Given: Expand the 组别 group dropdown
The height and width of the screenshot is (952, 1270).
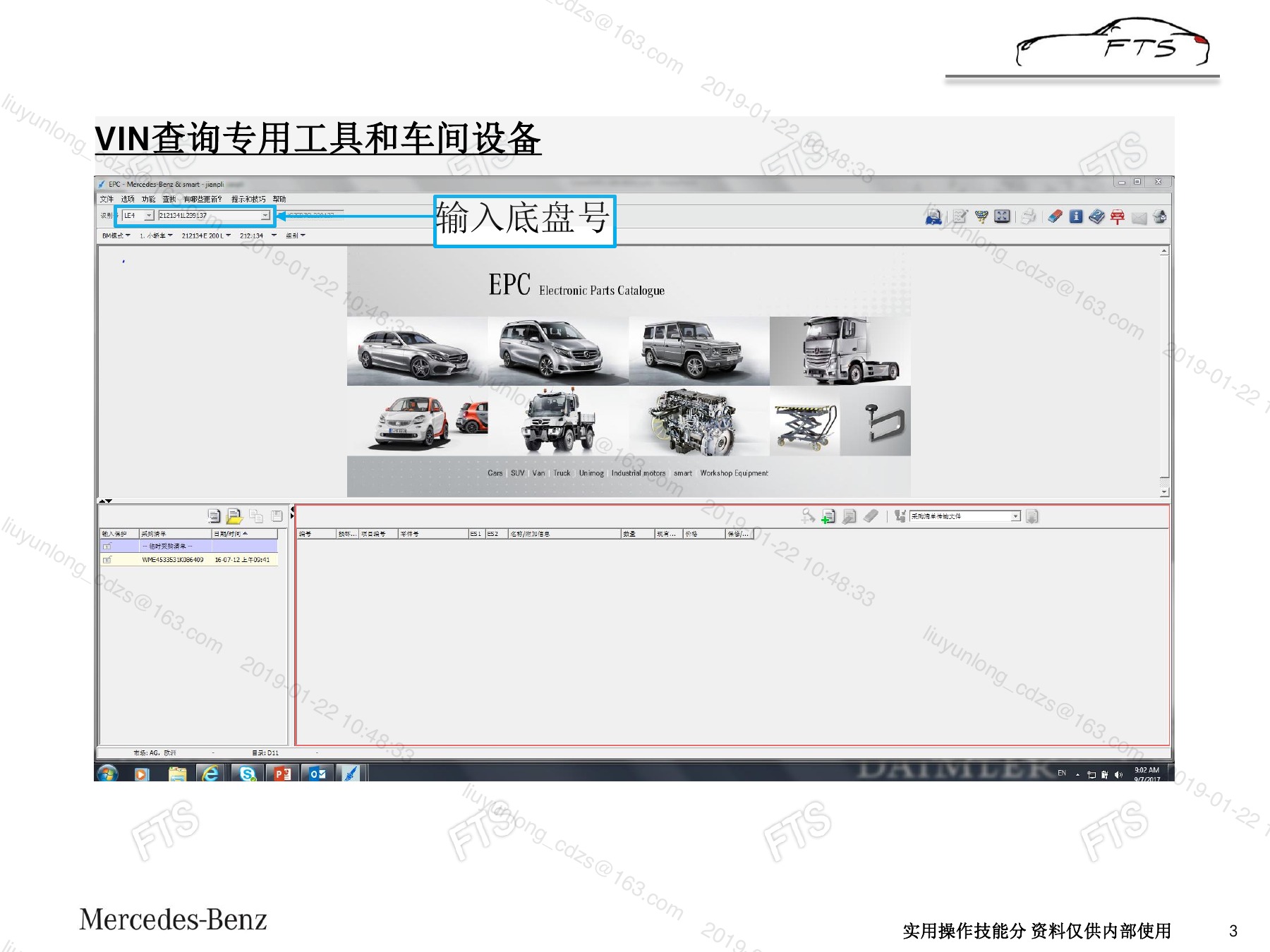Looking at the screenshot, I should (295, 236).
